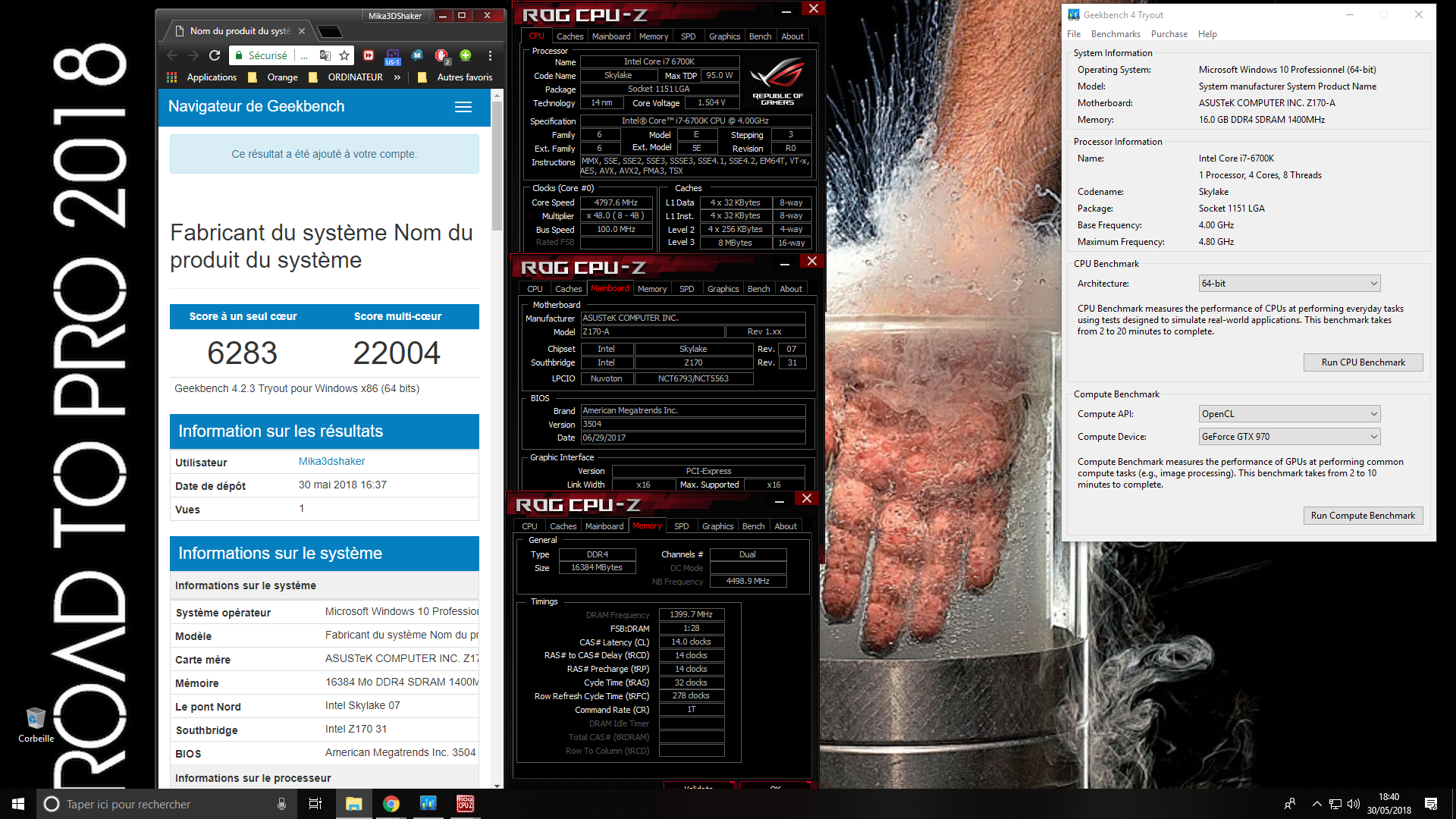Open File Explorer from the taskbar
Image resolution: width=1456 pixels, height=819 pixels.
pos(353,804)
